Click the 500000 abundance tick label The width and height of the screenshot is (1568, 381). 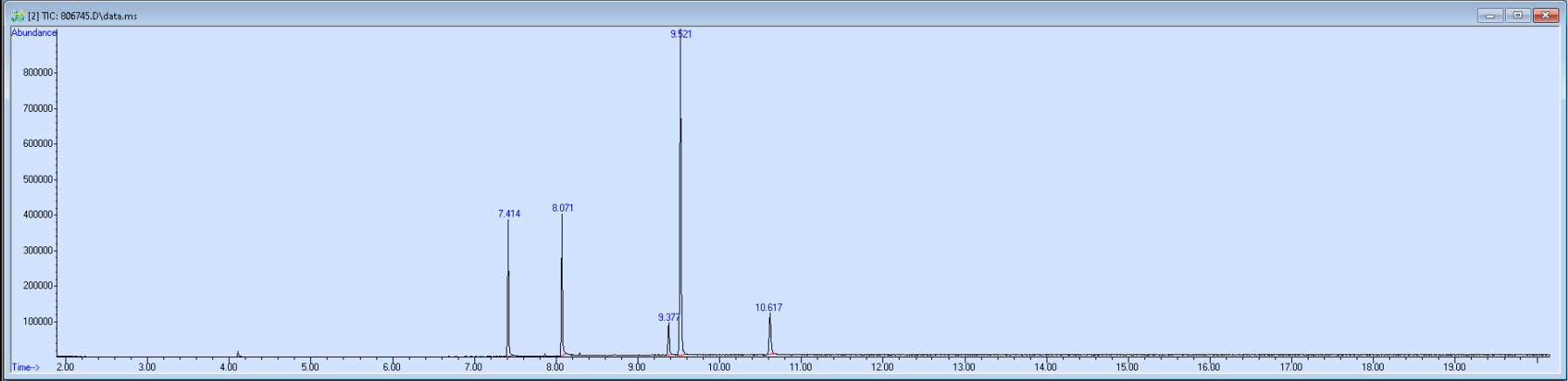point(38,179)
